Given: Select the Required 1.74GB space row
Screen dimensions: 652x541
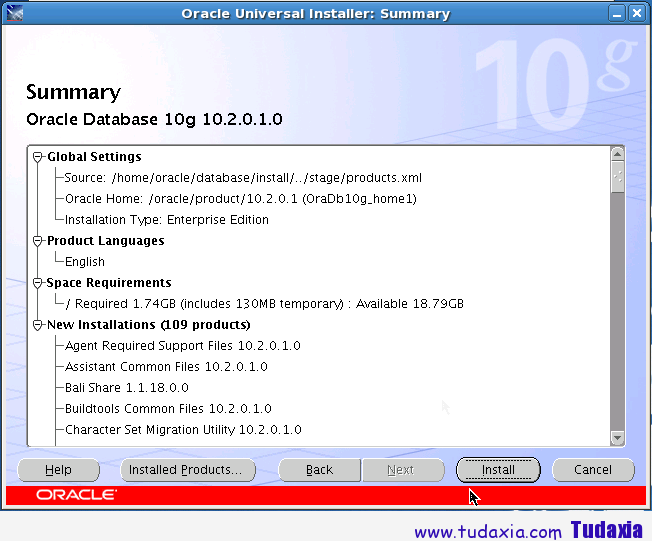Looking at the screenshot, I should tap(264, 304).
